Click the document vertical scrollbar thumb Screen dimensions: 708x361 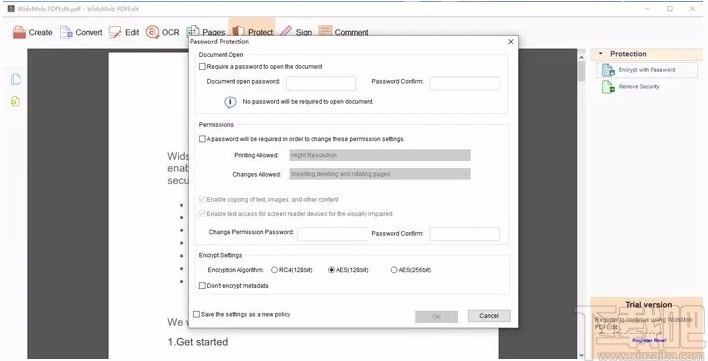point(582,71)
